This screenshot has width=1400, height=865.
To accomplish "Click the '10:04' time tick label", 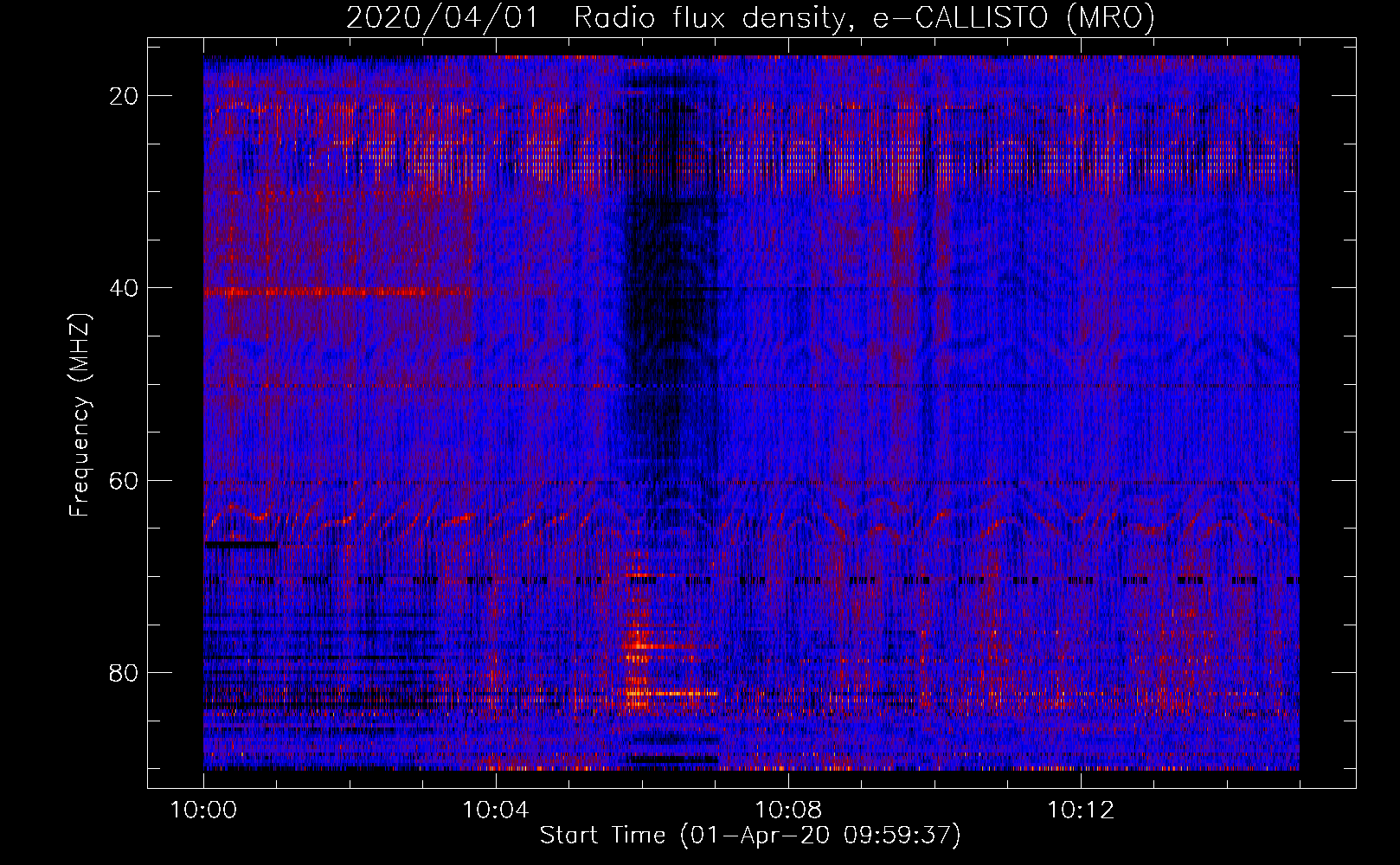I will (x=495, y=811).
